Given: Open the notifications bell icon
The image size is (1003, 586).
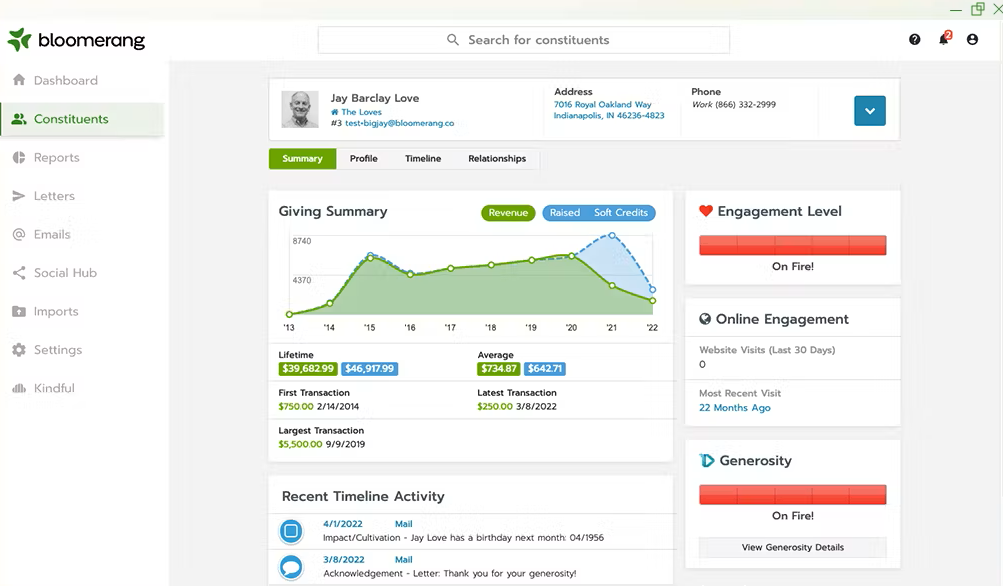Looking at the screenshot, I should pyautogui.click(x=944, y=39).
